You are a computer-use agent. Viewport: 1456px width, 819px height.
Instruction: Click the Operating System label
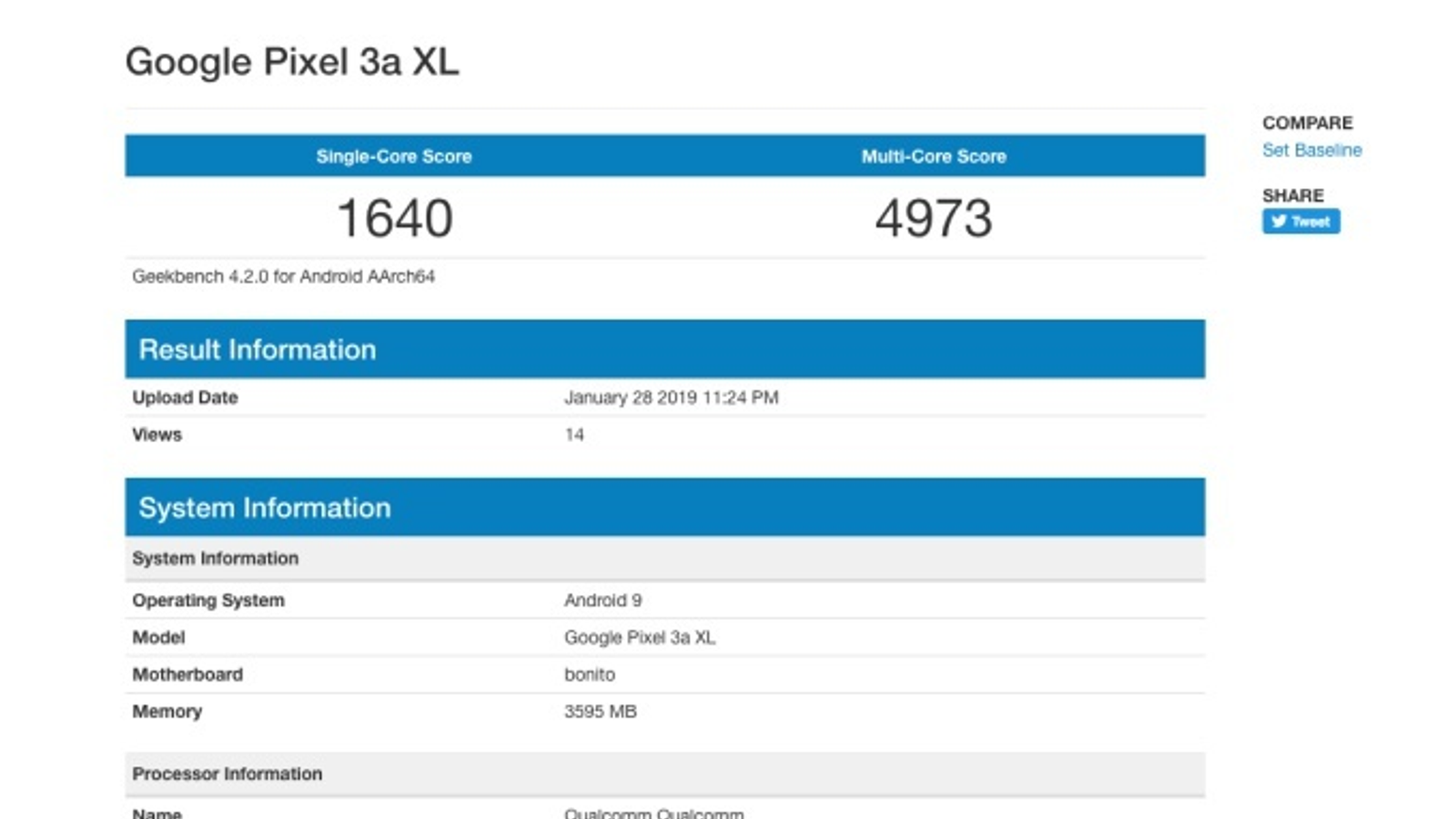[x=208, y=601]
